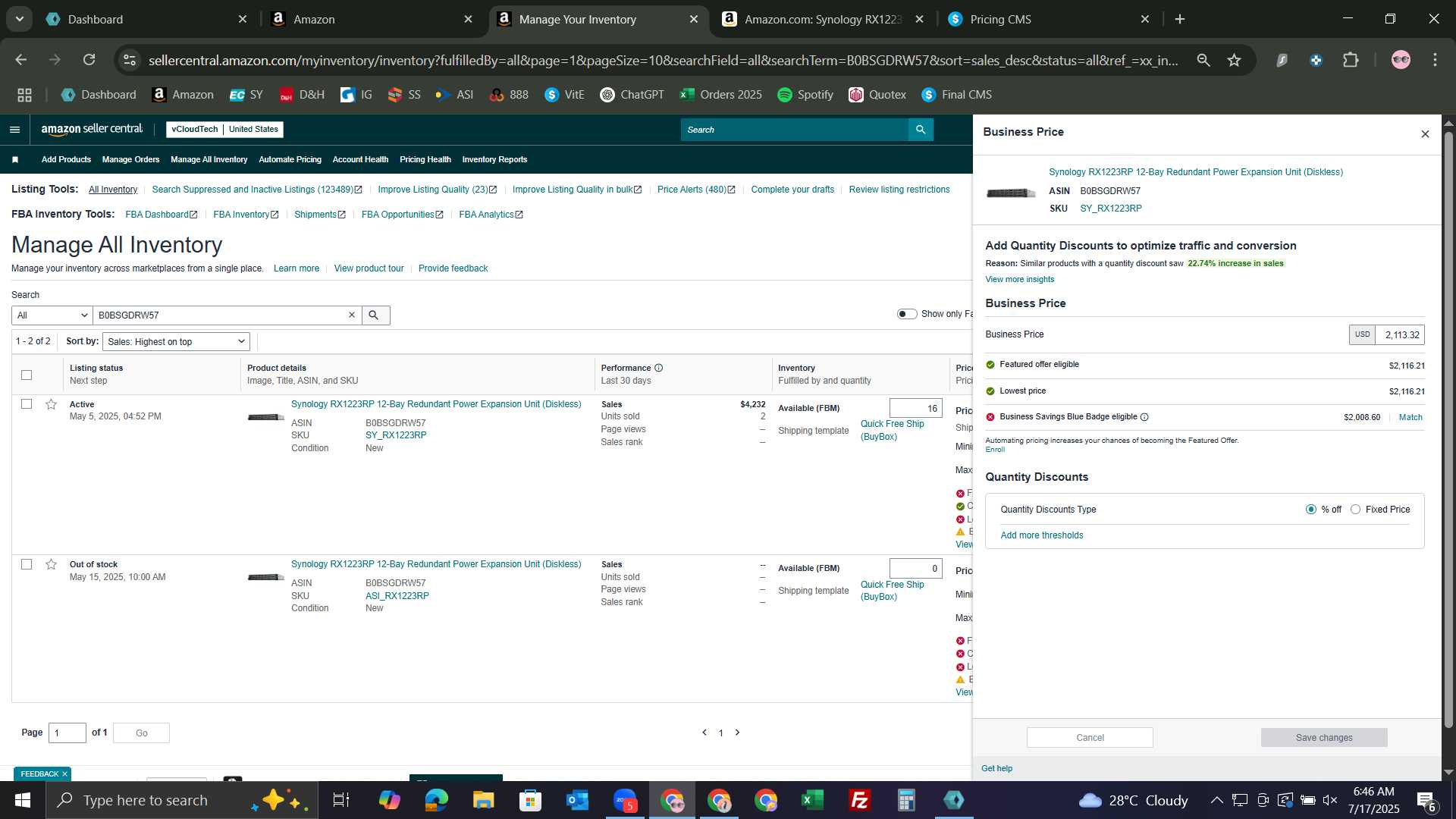The height and width of the screenshot is (819, 1456).
Task: Click Match for Blue Badge price
Action: pyautogui.click(x=1410, y=418)
